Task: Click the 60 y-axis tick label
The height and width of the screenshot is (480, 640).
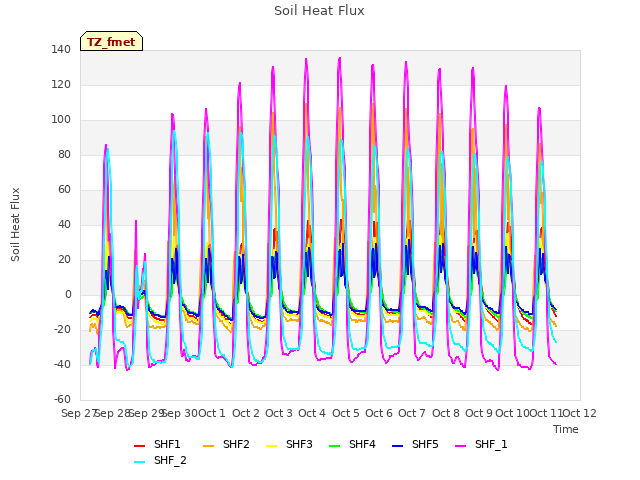Action: (64, 189)
